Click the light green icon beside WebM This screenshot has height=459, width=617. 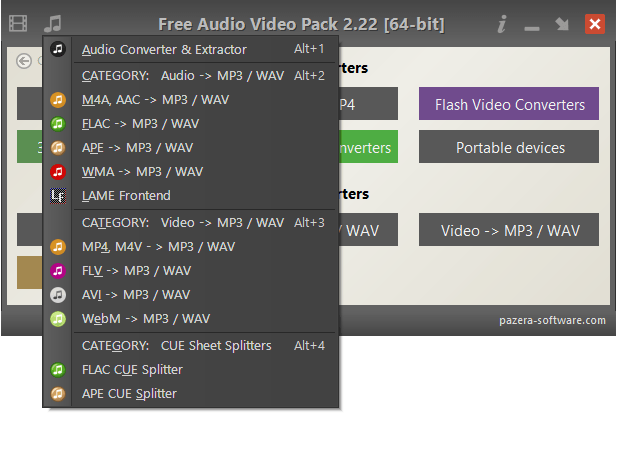tap(58, 319)
